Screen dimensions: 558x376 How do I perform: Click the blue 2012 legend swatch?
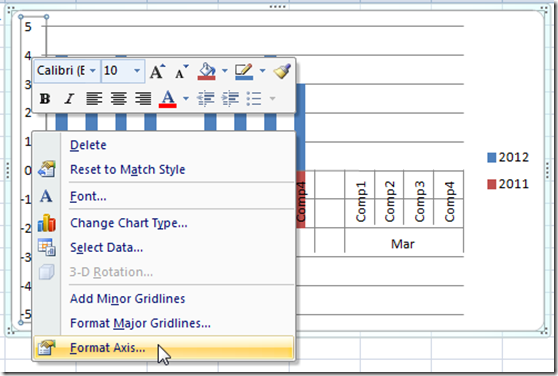pos(491,158)
